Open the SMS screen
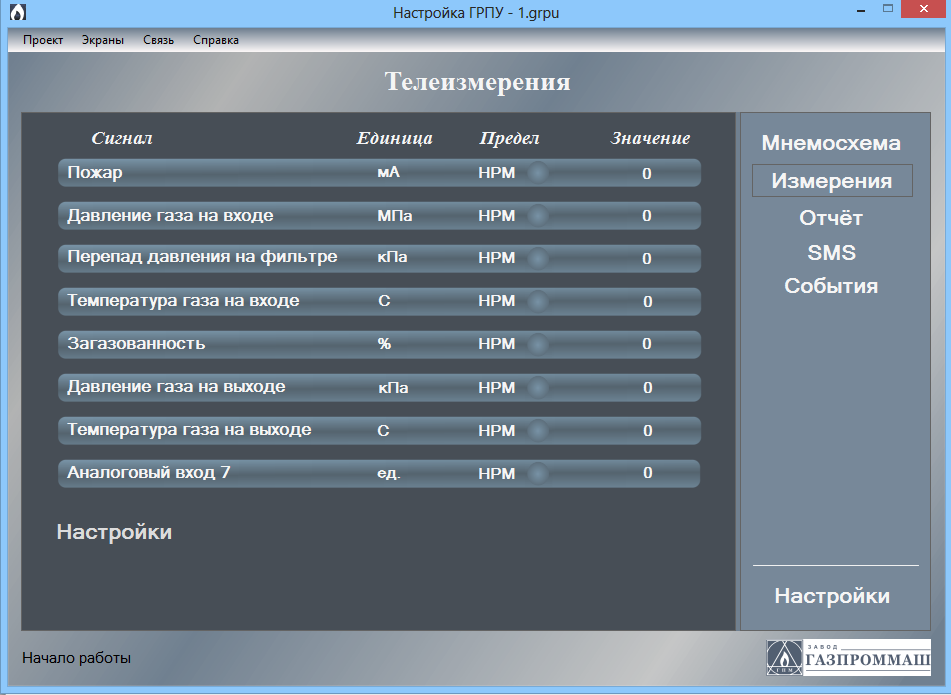Screen dimensions: 951x695 831,252
